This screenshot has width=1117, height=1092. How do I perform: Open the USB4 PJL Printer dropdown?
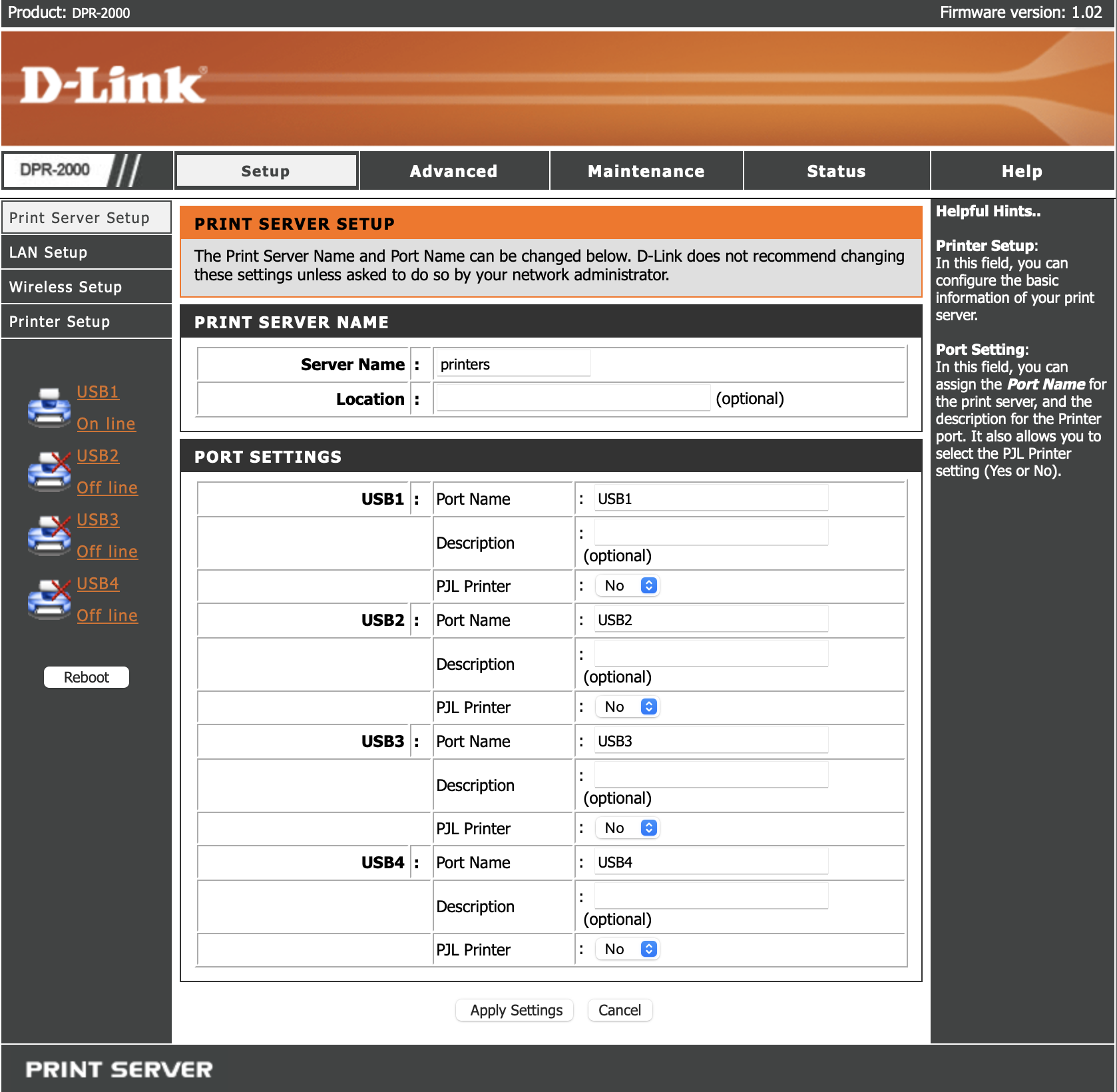(627, 950)
